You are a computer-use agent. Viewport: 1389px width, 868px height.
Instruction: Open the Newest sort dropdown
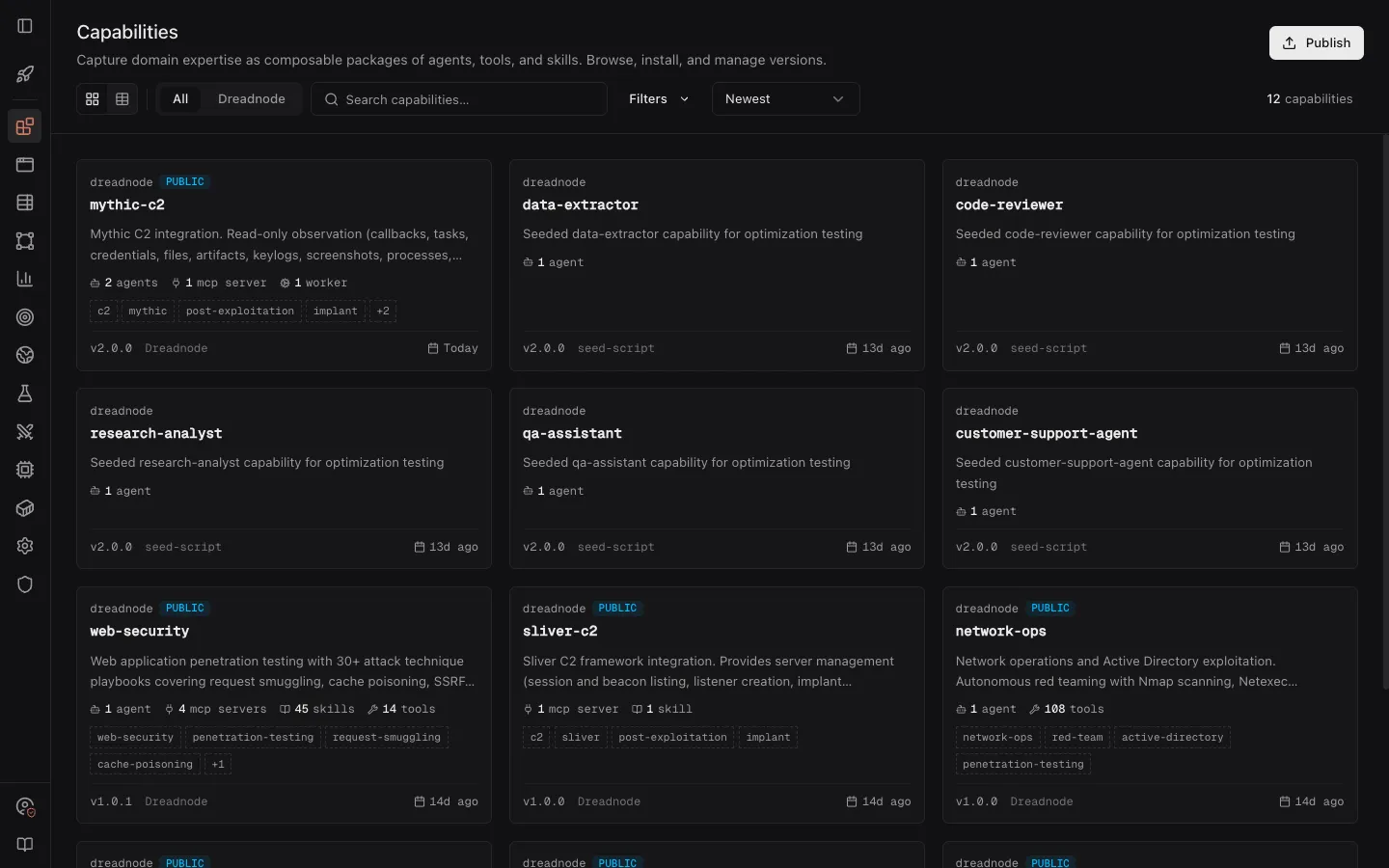point(783,98)
